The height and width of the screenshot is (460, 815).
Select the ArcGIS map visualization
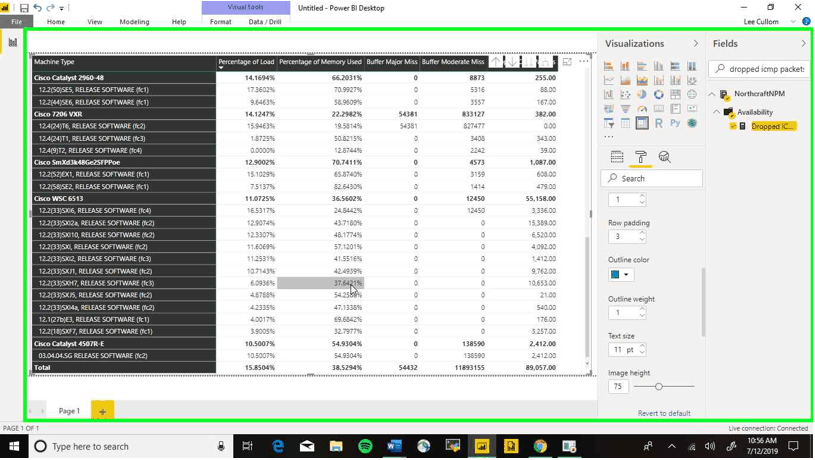[x=691, y=123]
